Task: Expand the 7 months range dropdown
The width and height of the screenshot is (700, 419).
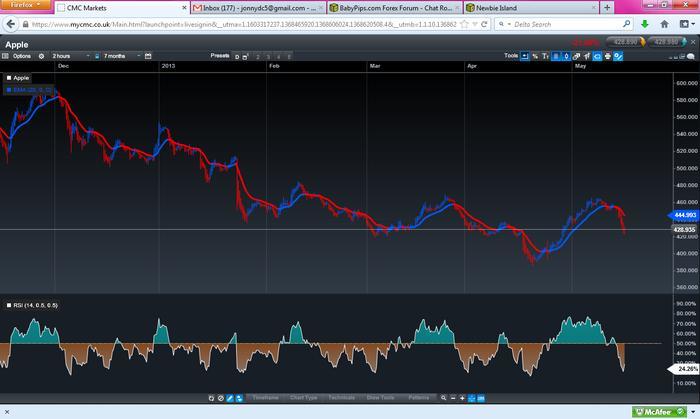Action: pyautogui.click(x=122, y=56)
